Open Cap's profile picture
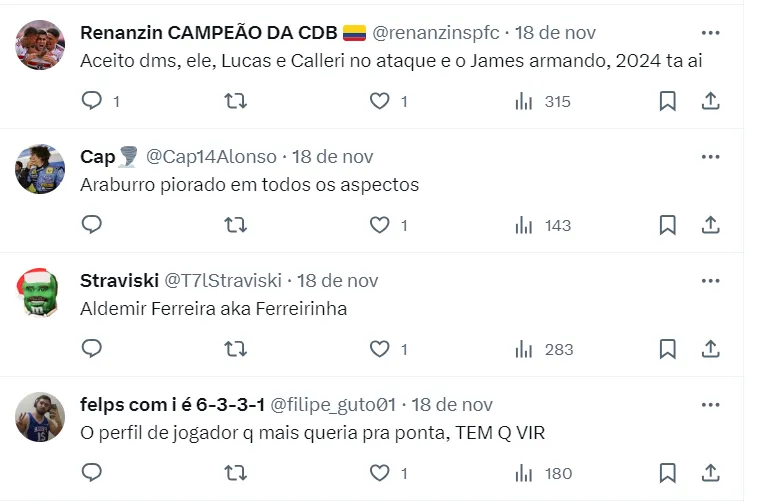 pos(41,168)
